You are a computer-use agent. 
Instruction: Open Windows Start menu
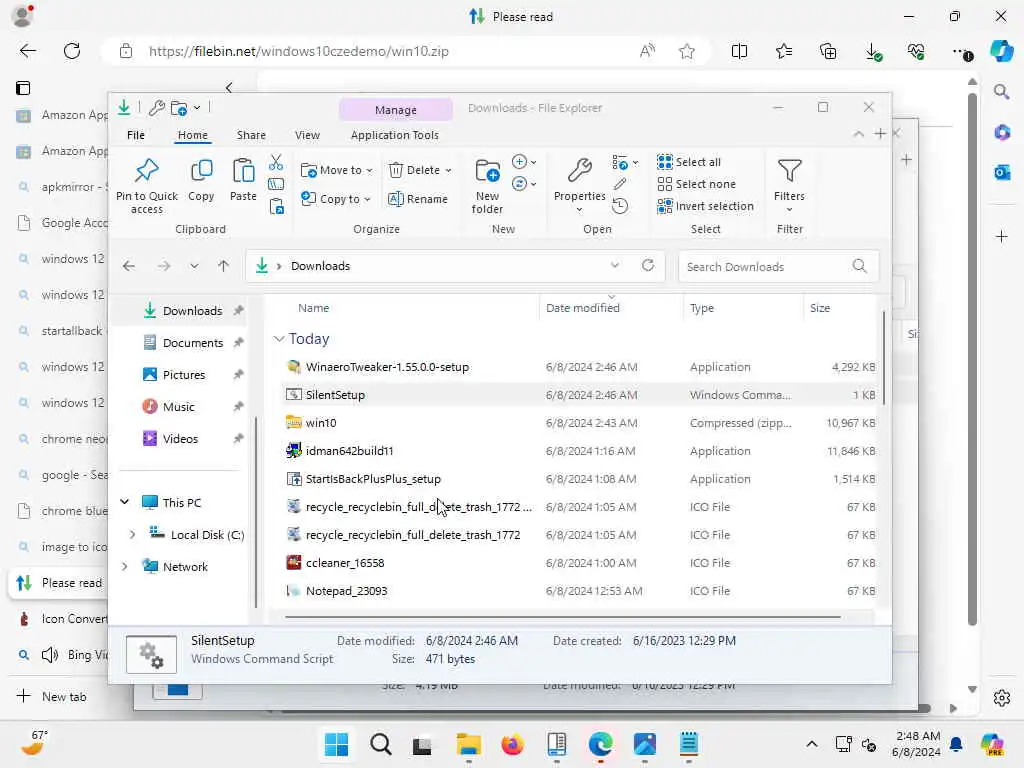(336, 744)
